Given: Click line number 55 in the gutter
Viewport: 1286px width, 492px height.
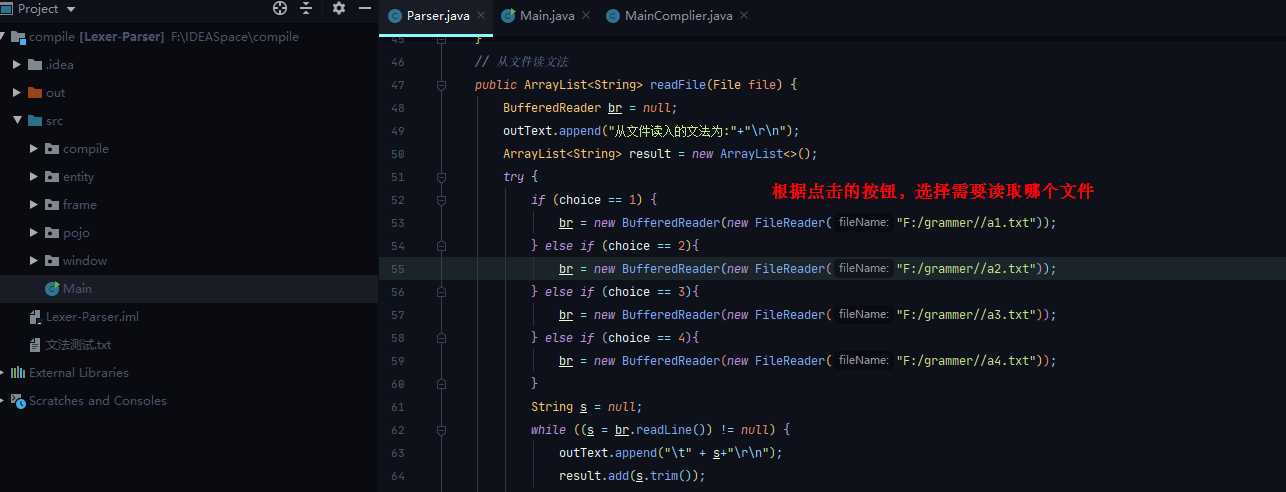Looking at the screenshot, I should (x=397, y=269).
